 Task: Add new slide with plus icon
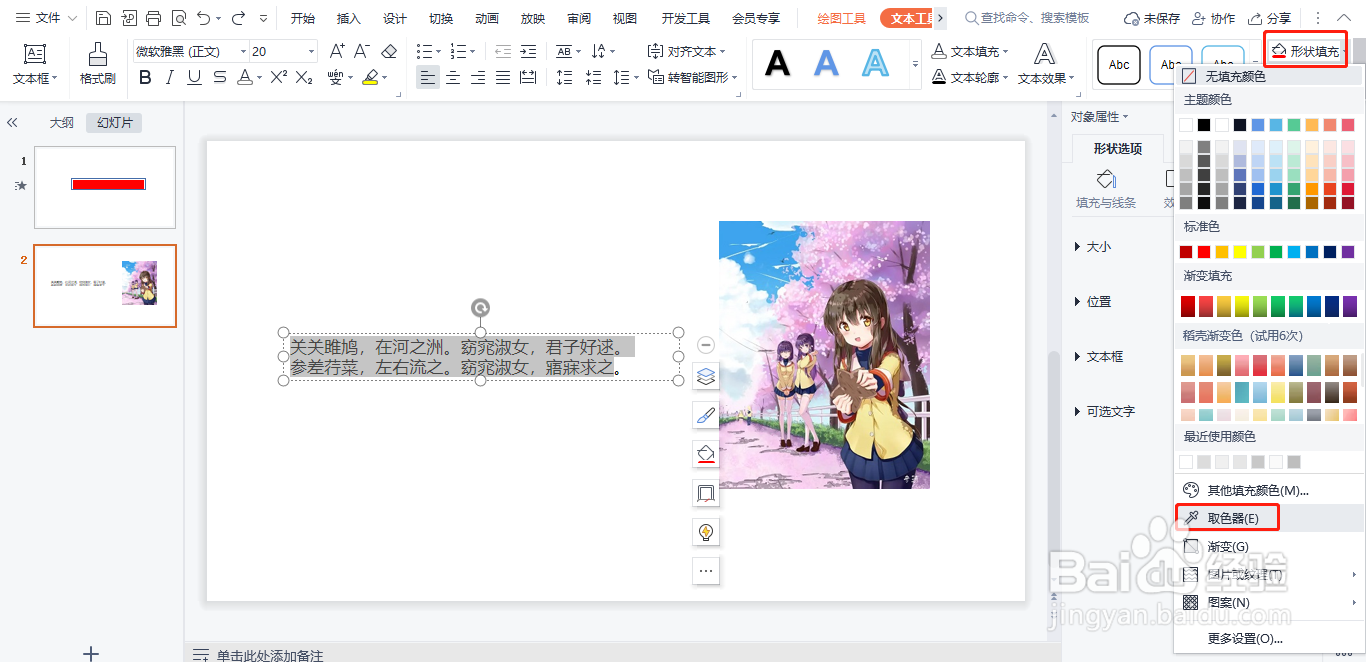point(91,653)
